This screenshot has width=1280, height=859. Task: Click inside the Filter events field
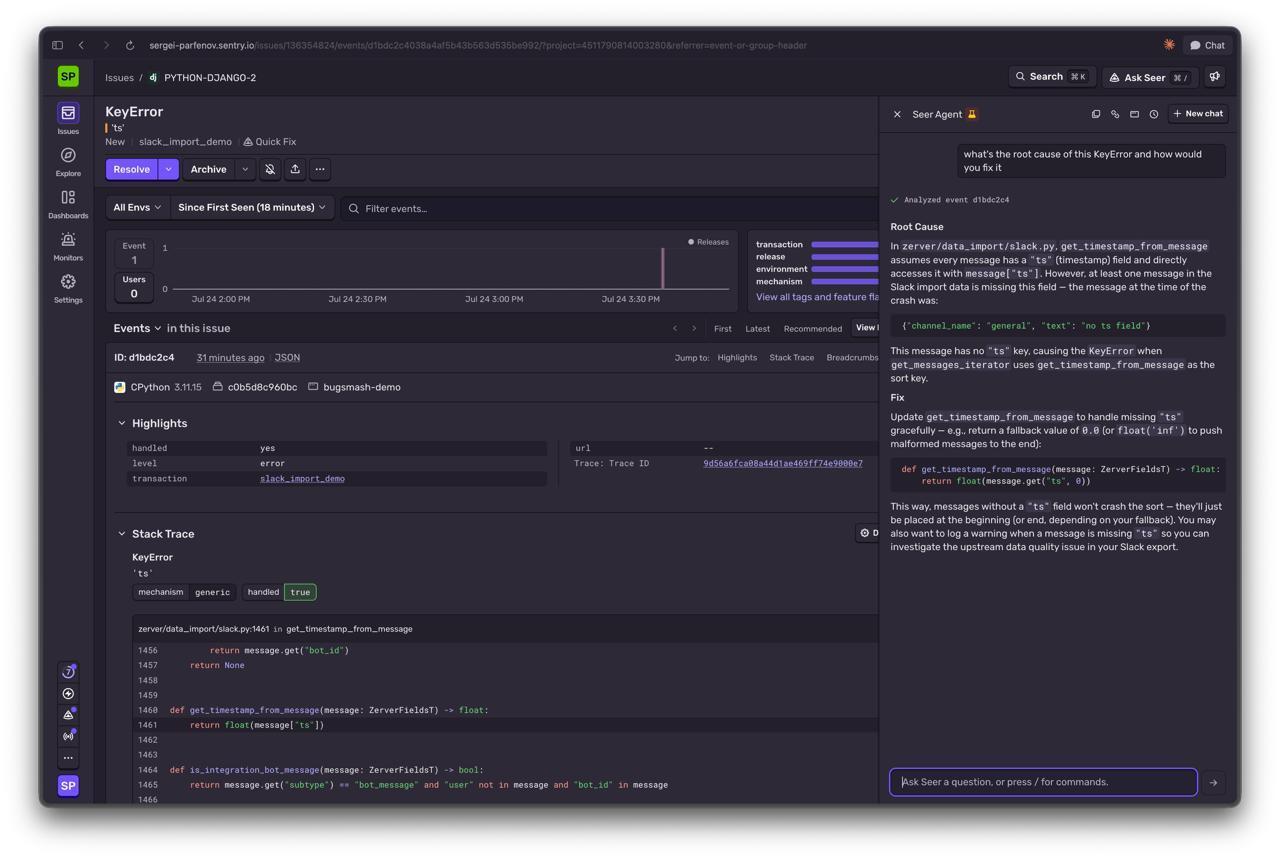tap(610, 208)
